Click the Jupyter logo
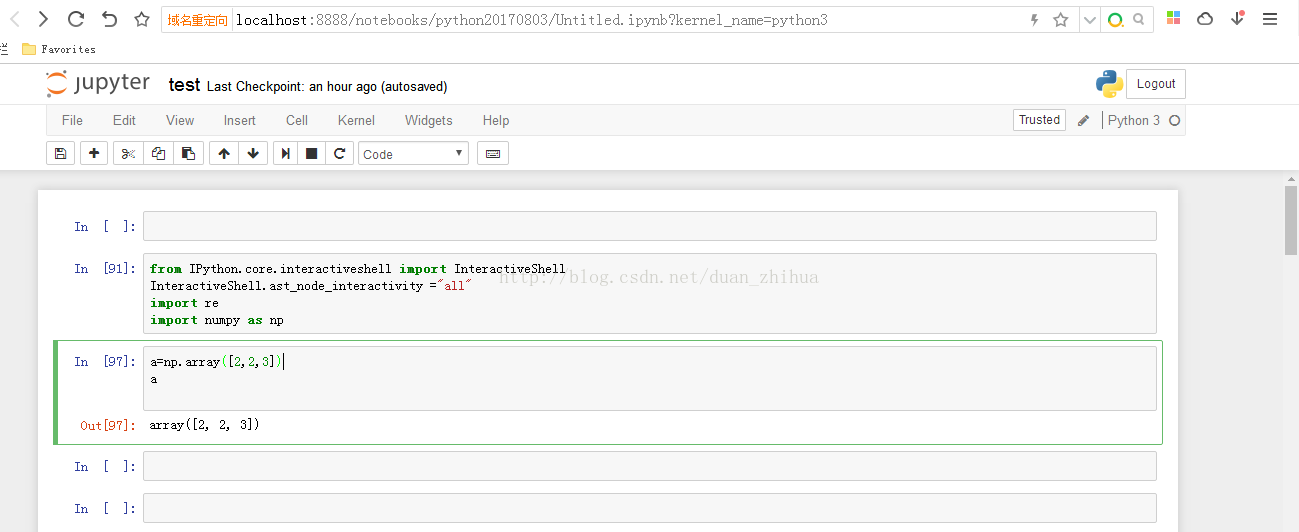1299x532 pixels. click(98, 85)
